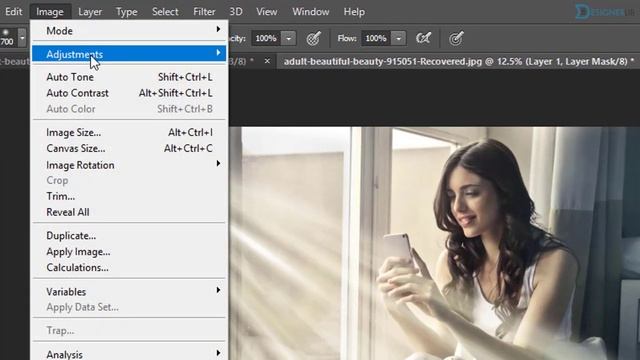Viewport: 640px width, 360px height.
Task: Open the Window menu
Action: pos(311,11)
